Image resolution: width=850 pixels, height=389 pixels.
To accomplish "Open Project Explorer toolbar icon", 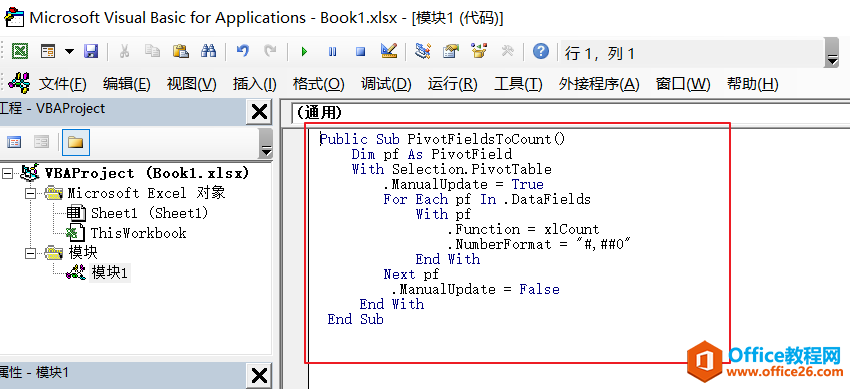I will point(423,51).
